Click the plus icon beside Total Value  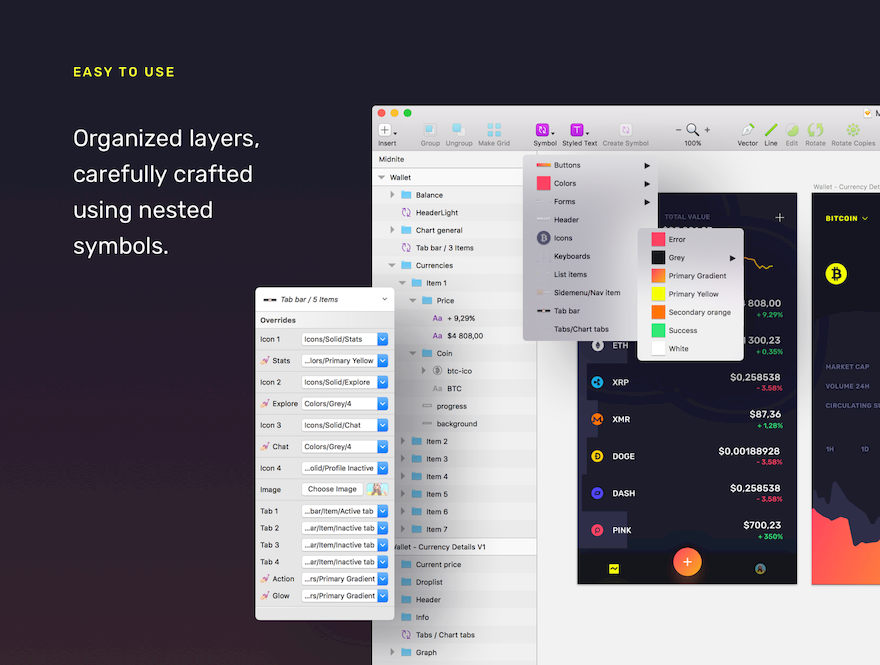tap(780, 218)
